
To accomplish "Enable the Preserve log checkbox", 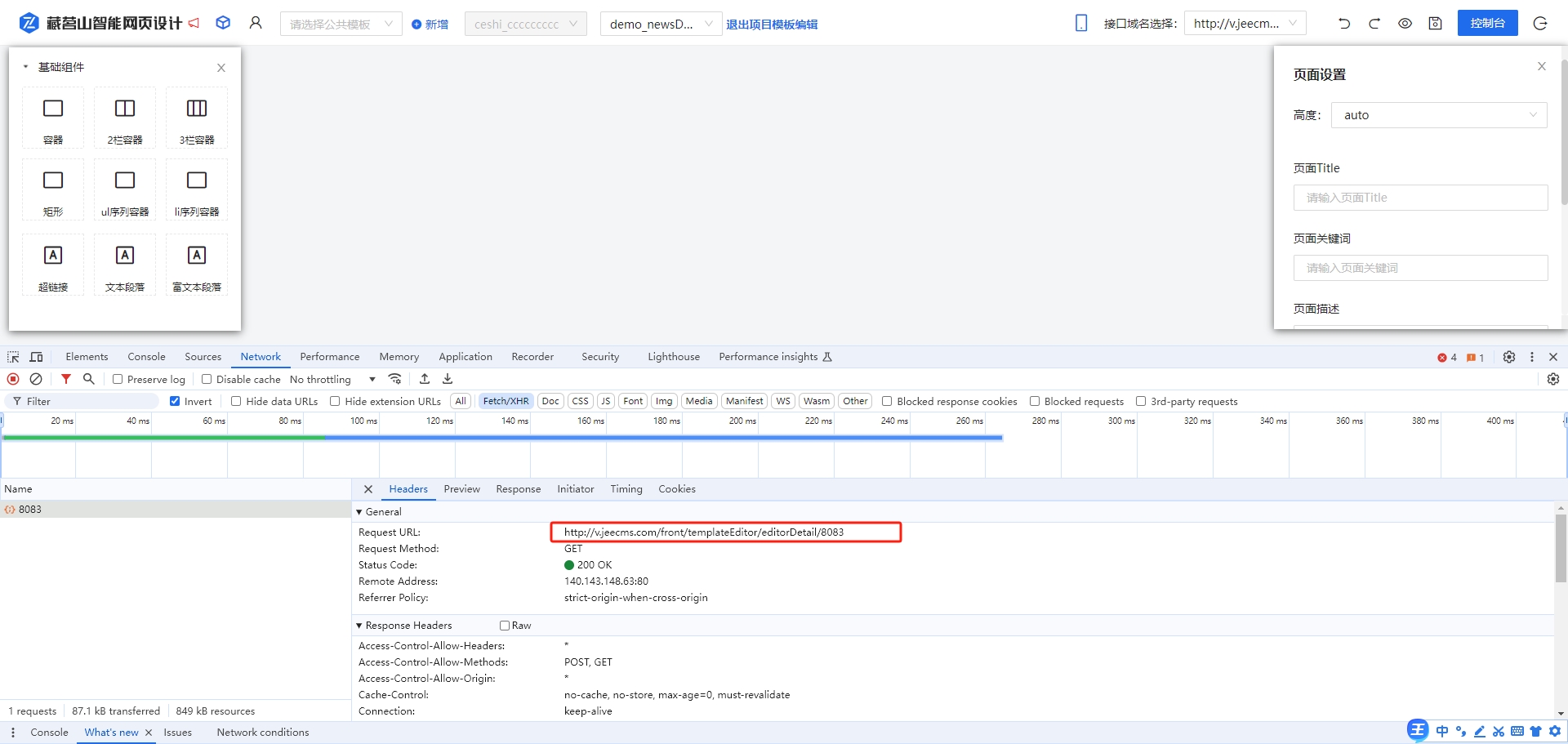I will [118, 379].
